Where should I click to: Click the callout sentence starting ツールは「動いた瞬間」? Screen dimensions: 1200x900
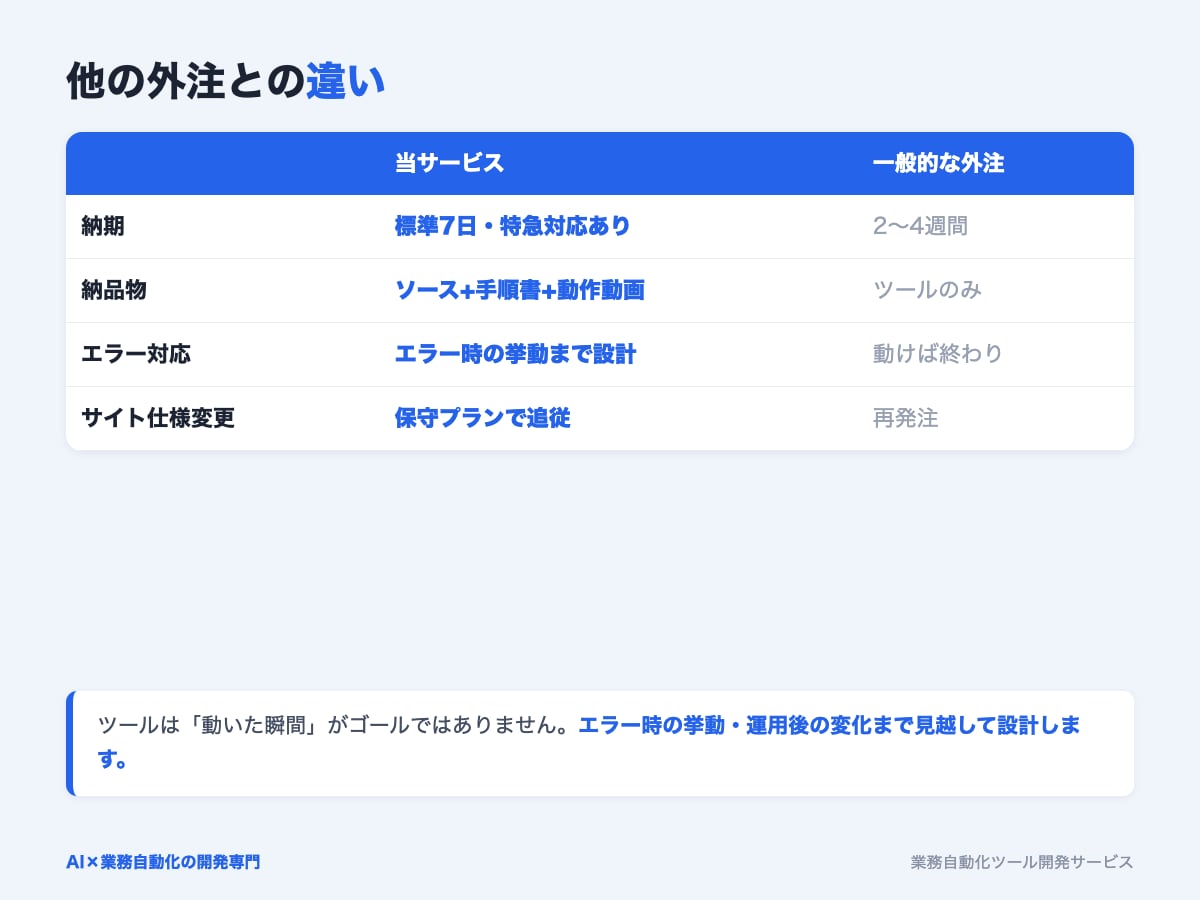tap(590, 743)
